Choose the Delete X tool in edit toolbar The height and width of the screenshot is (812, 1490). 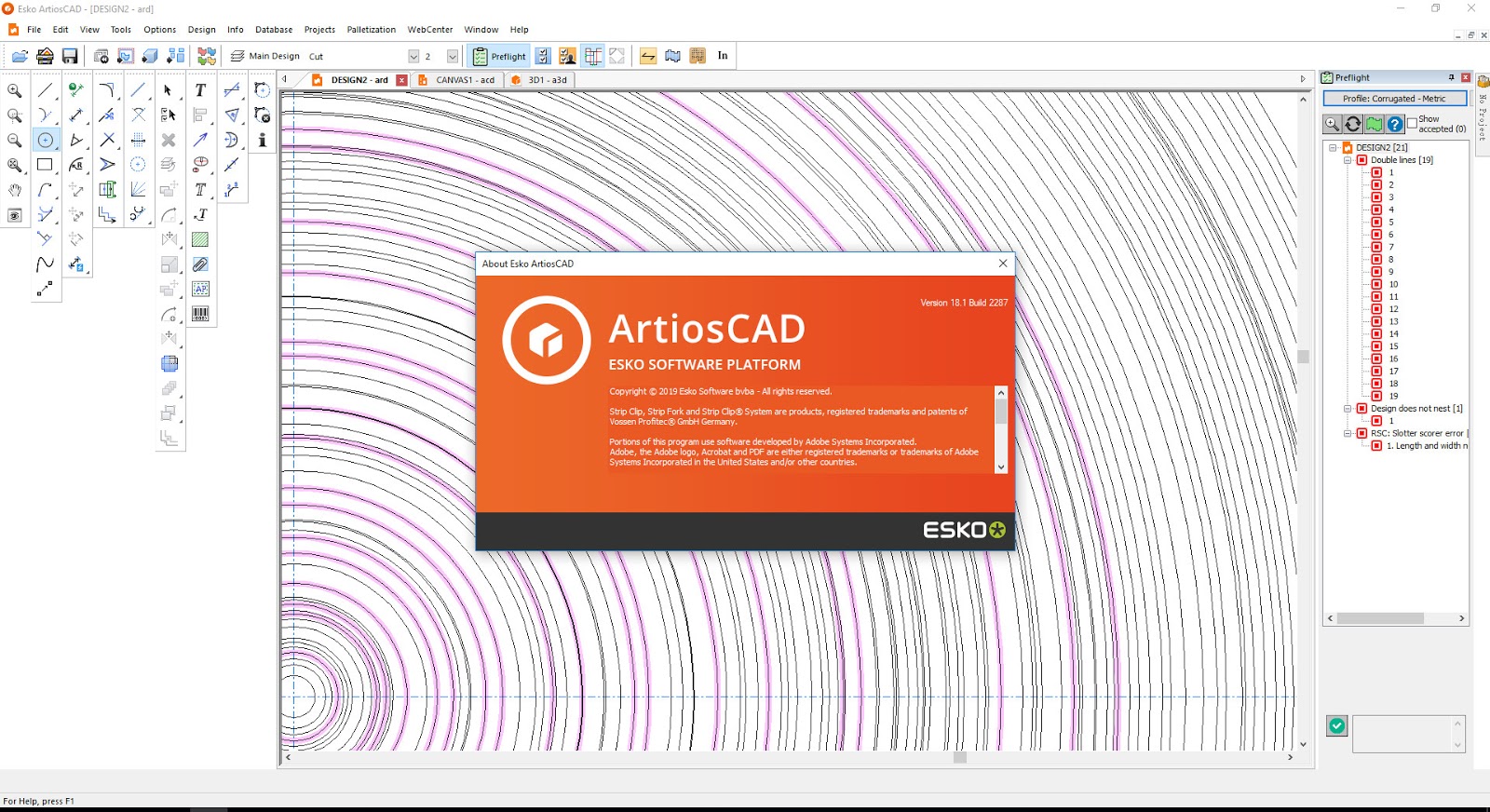point(169,140)
